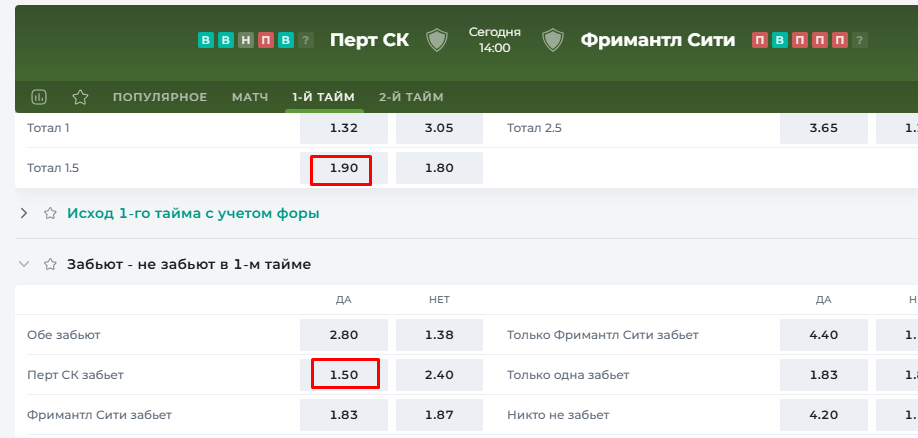This screenshot has height=438, width=918.
Task: Star the Исход 1-го тайма market
Action: pos(50,214)
